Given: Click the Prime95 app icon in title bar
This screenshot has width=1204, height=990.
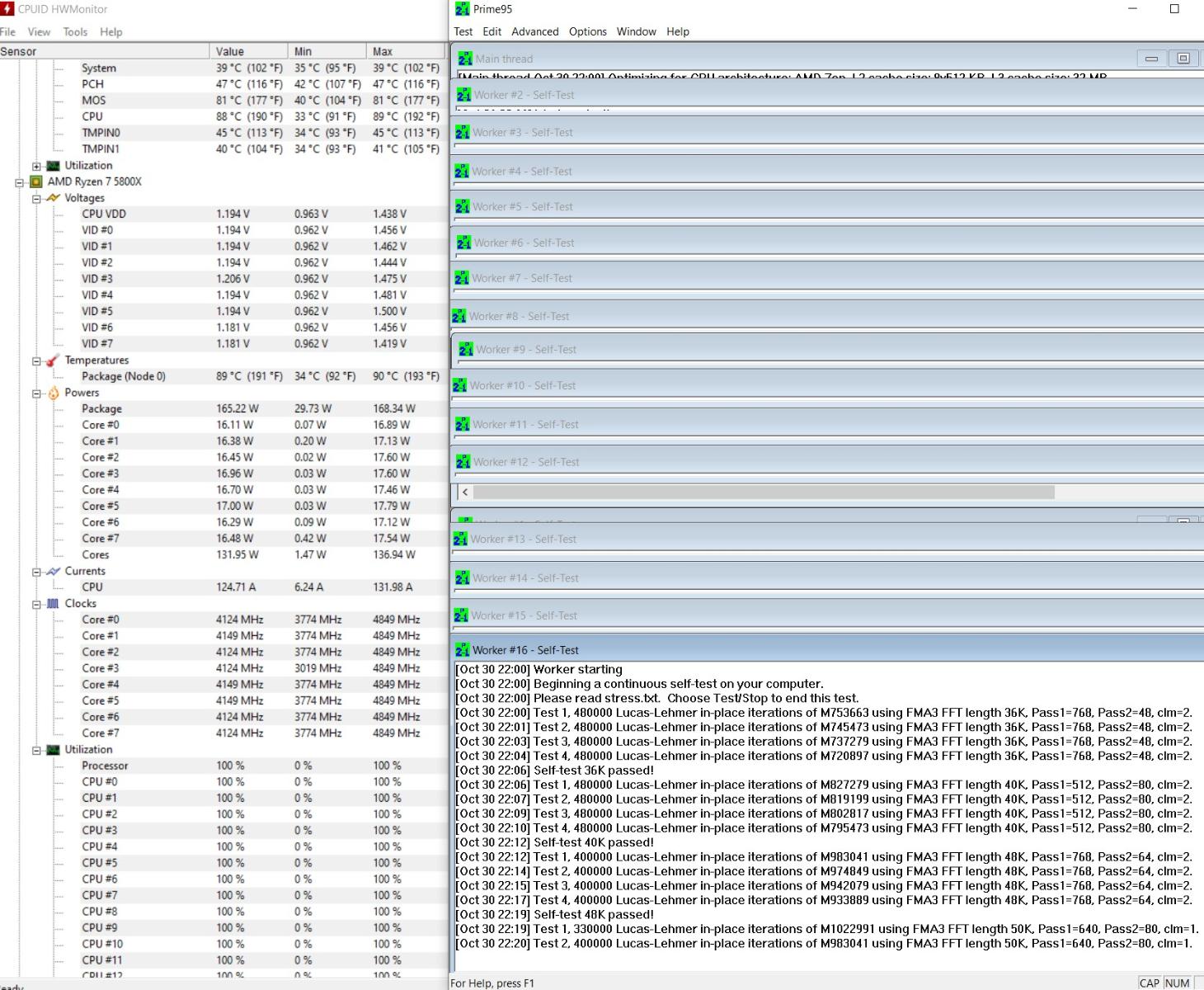Looking at the screenshot, I should click(462, 9).
